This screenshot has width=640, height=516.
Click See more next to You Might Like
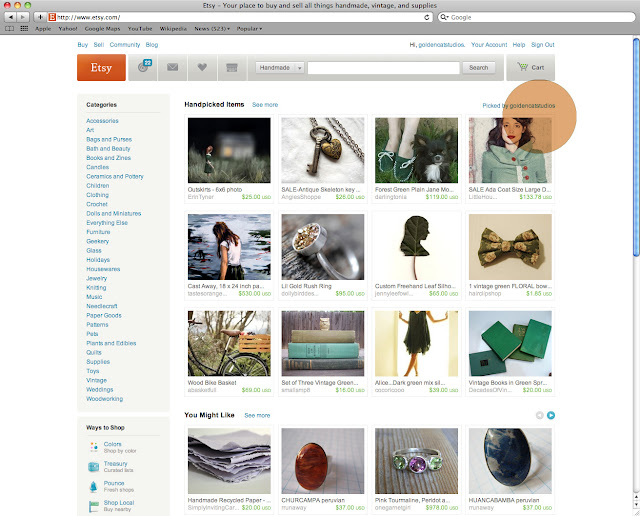[257, 415]
